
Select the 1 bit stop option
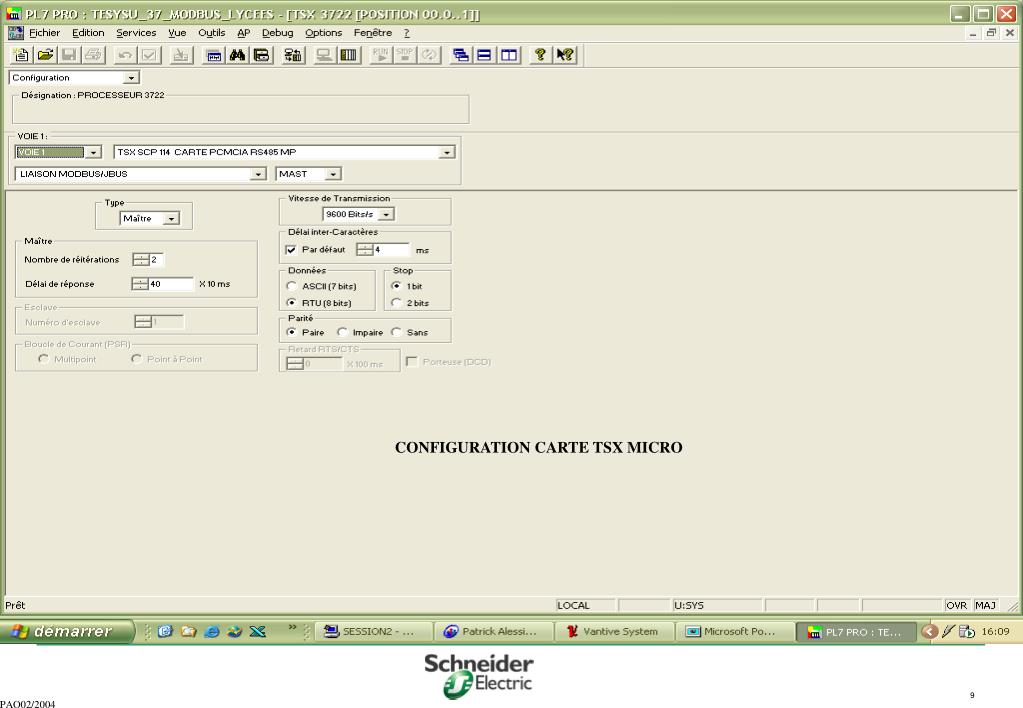pyautogui.click(x=396, y=286)
